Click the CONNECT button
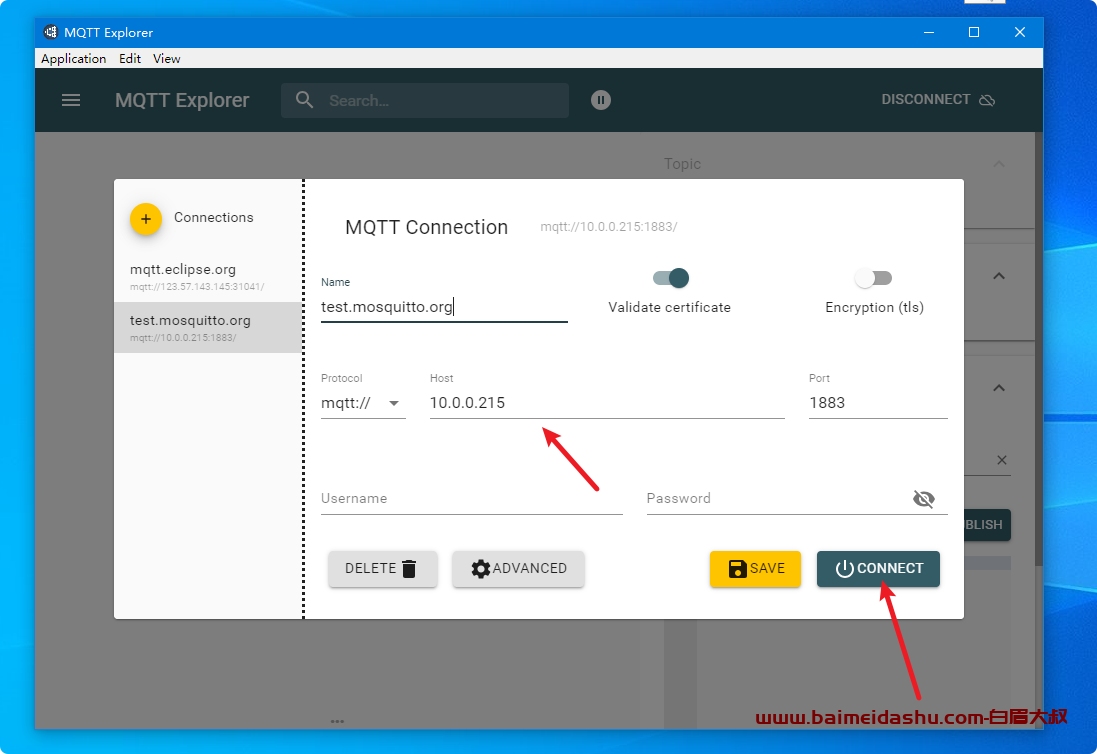Screen dimensions: 1097x754 click(x=878, y=569)
